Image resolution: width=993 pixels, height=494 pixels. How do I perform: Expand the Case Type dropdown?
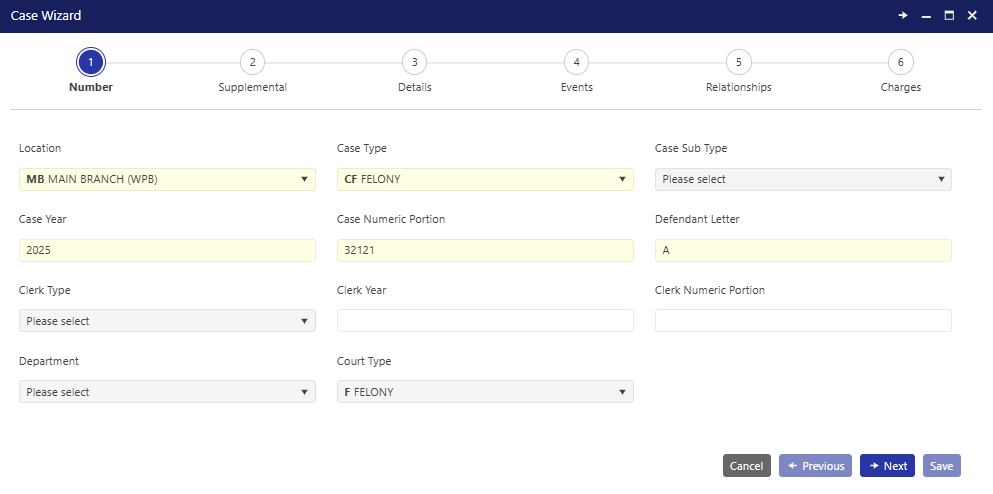click(x=485, y=180)
